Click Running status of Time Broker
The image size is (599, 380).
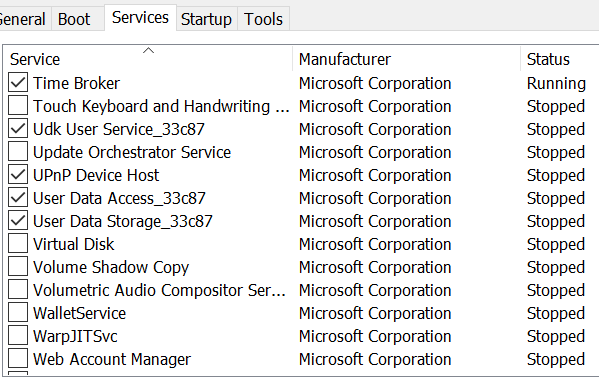pyautogui.click(x=556, y=84)
